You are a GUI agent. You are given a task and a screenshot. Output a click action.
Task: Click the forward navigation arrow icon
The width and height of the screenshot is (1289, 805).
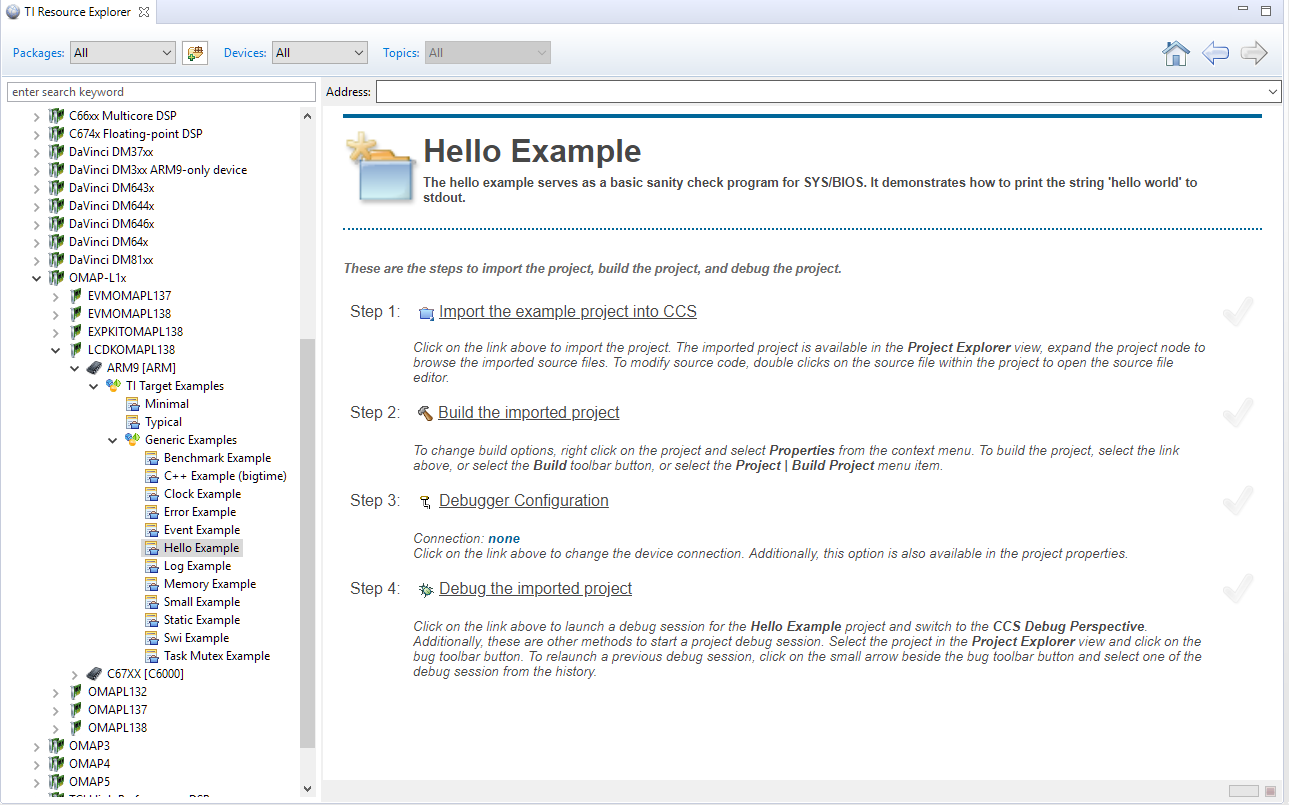click(1253, 53)
